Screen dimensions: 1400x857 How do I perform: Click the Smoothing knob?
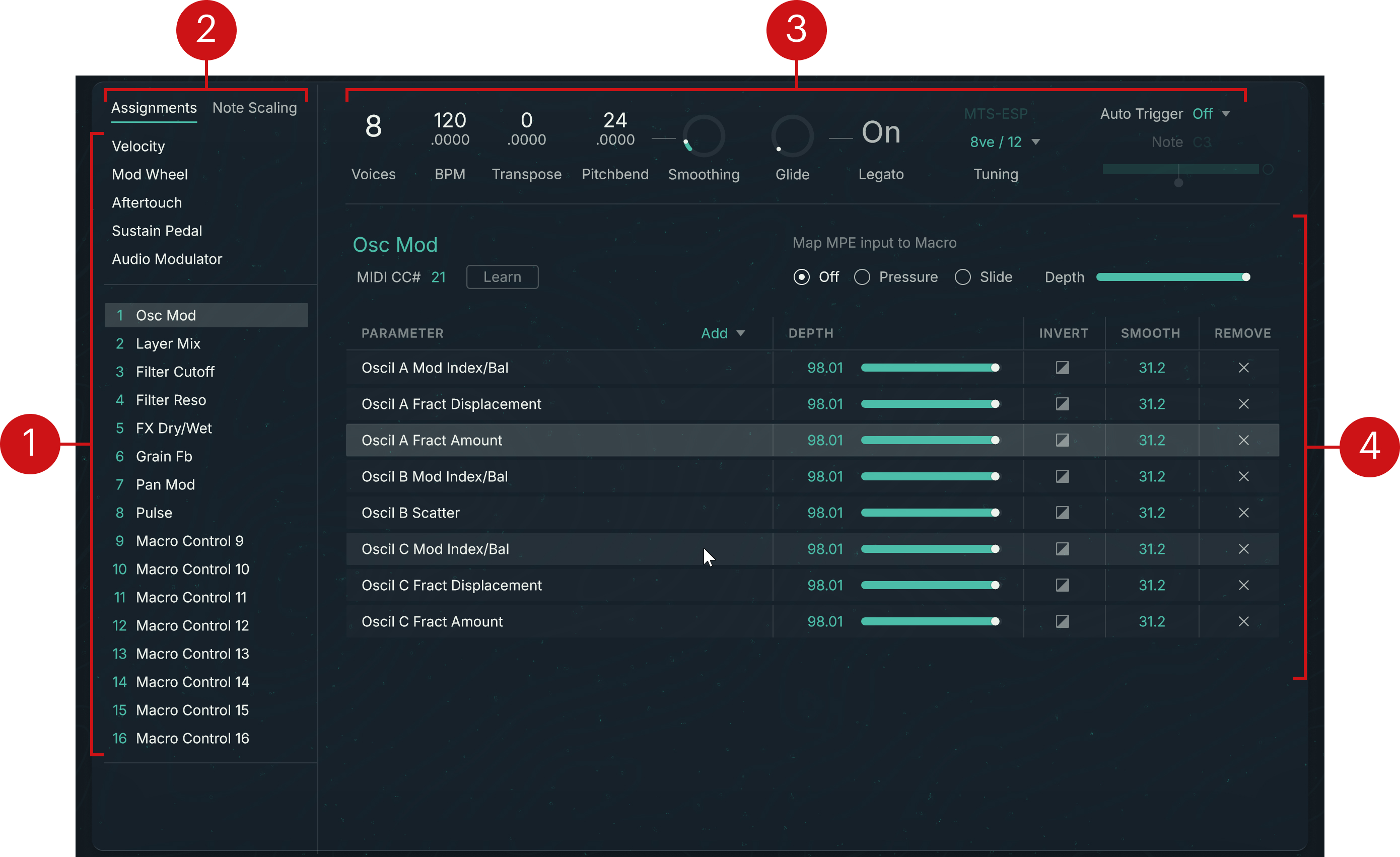(704, 136)
